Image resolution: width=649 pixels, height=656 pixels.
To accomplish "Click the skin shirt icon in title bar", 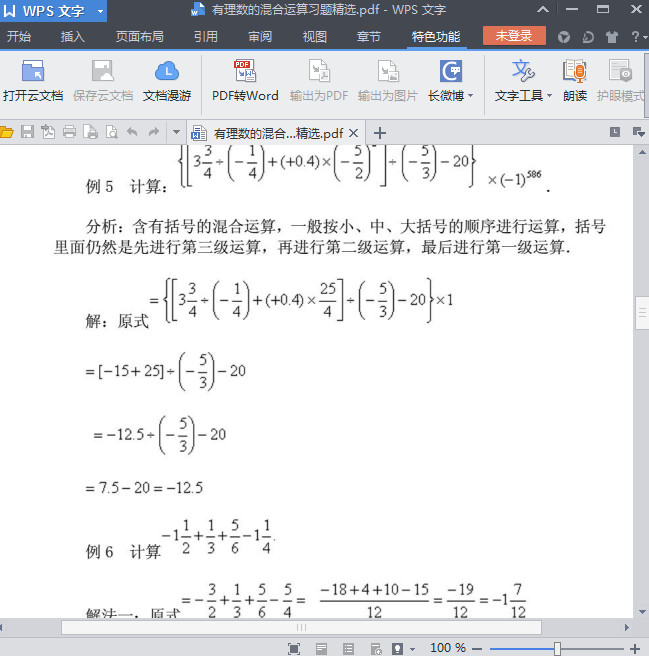I will coord(612,37).
